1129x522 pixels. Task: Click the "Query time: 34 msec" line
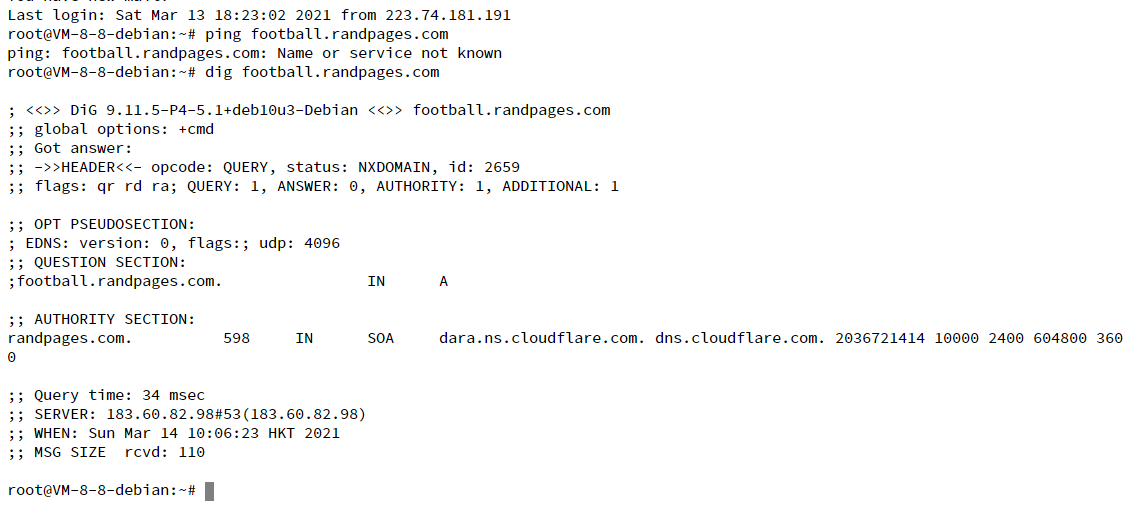pyautogui.click(x=119, y=395)
